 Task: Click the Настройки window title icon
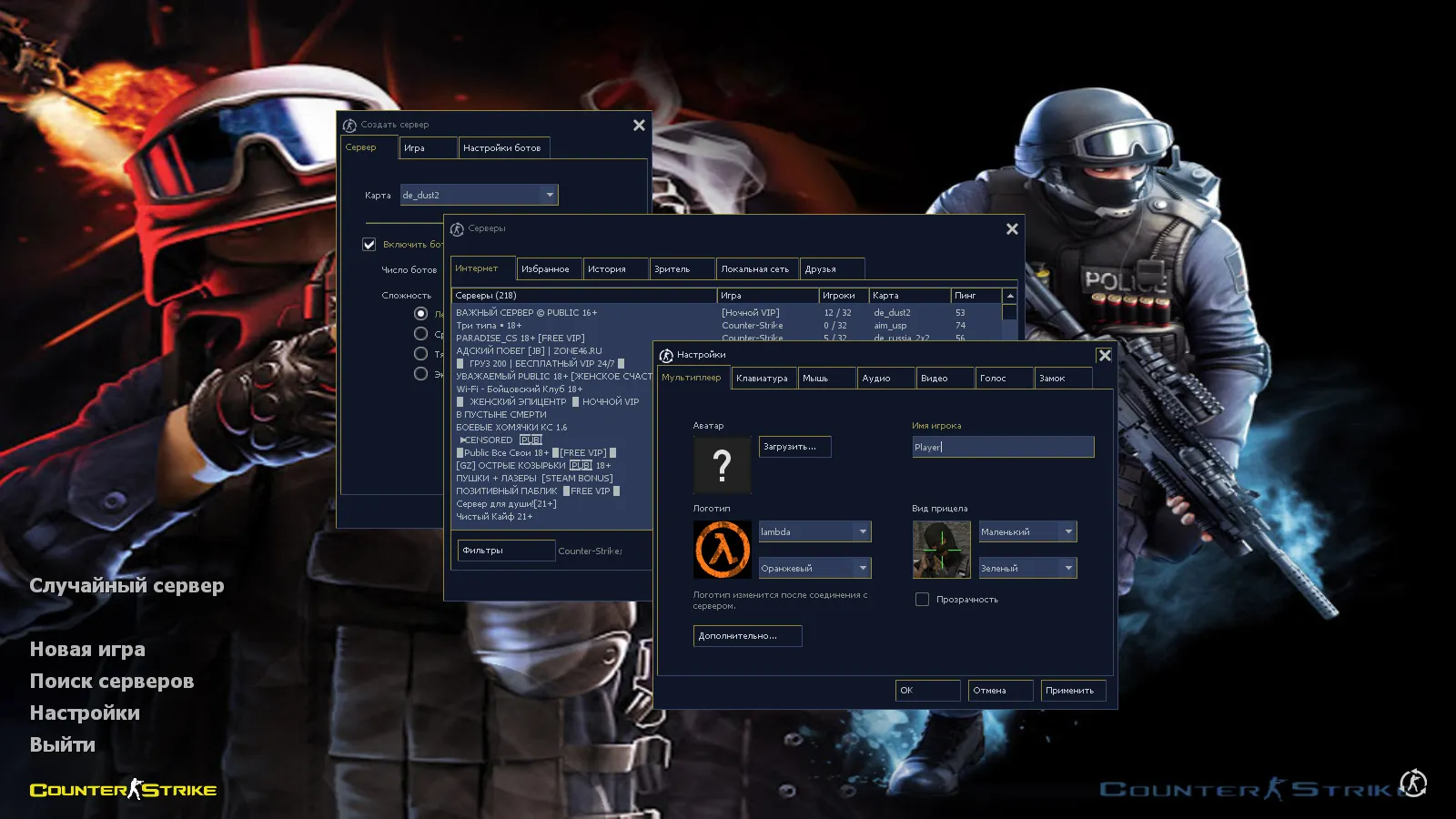click(x=666, y=355)
